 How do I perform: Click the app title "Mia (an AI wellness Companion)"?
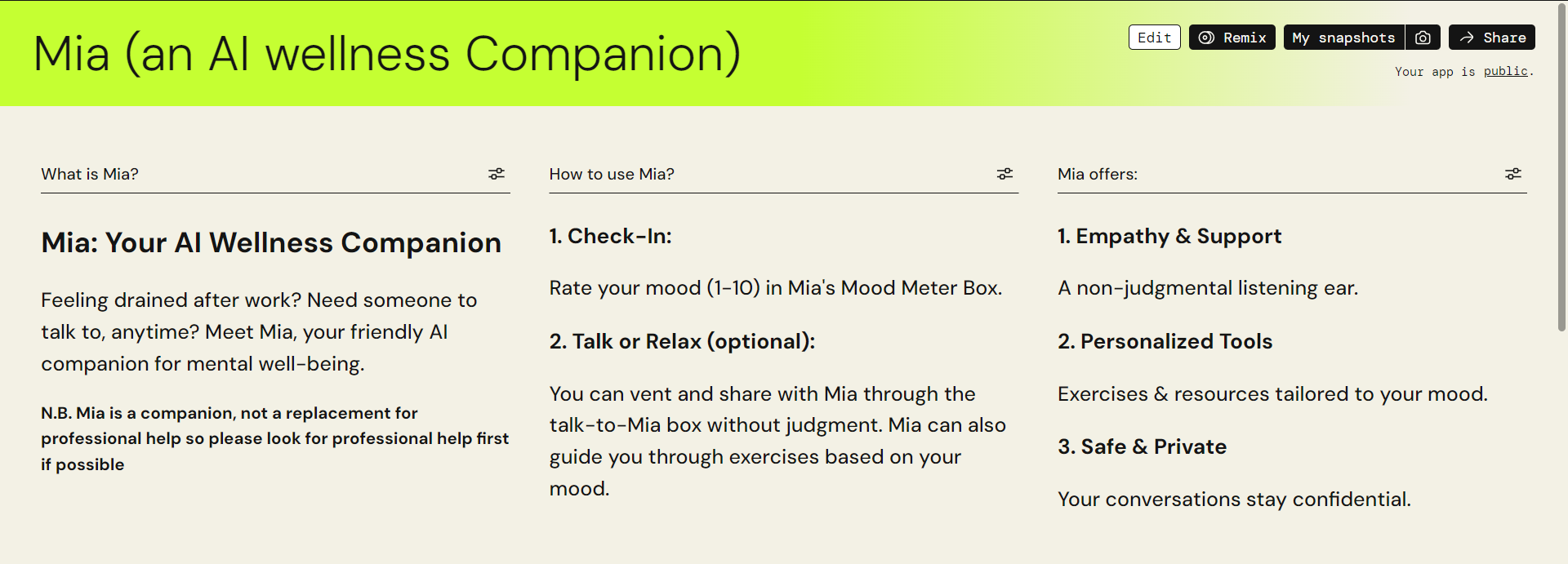pyautogui.click(x=387, y=54)
